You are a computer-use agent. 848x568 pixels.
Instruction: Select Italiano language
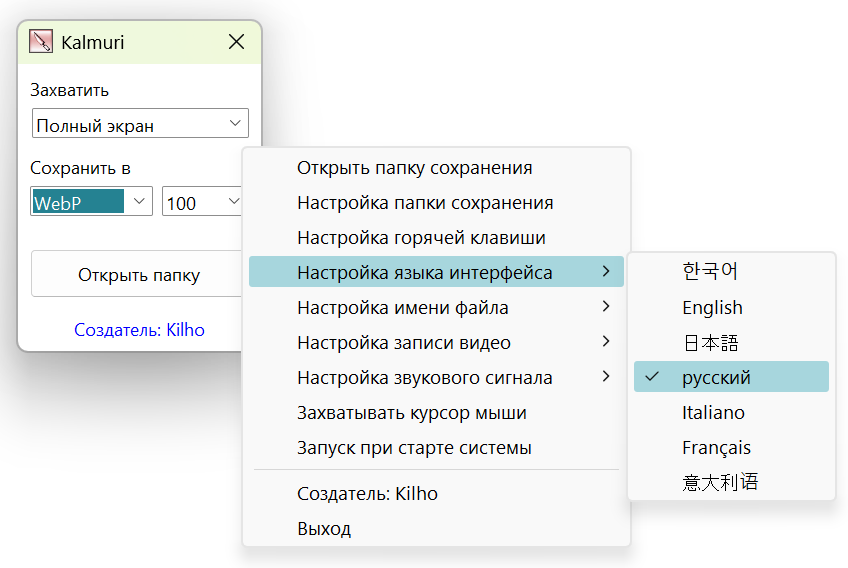pyautogui.click(x=731, y=412)
